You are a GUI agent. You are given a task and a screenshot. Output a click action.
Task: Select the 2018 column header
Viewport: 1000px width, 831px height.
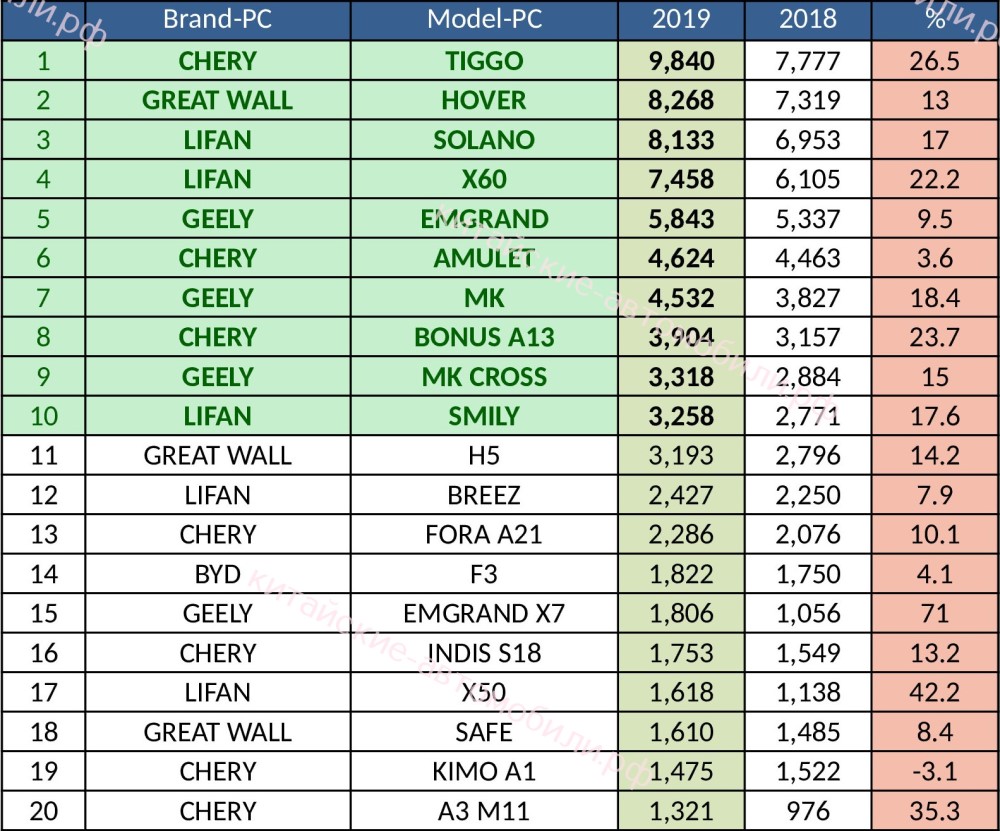808,20
